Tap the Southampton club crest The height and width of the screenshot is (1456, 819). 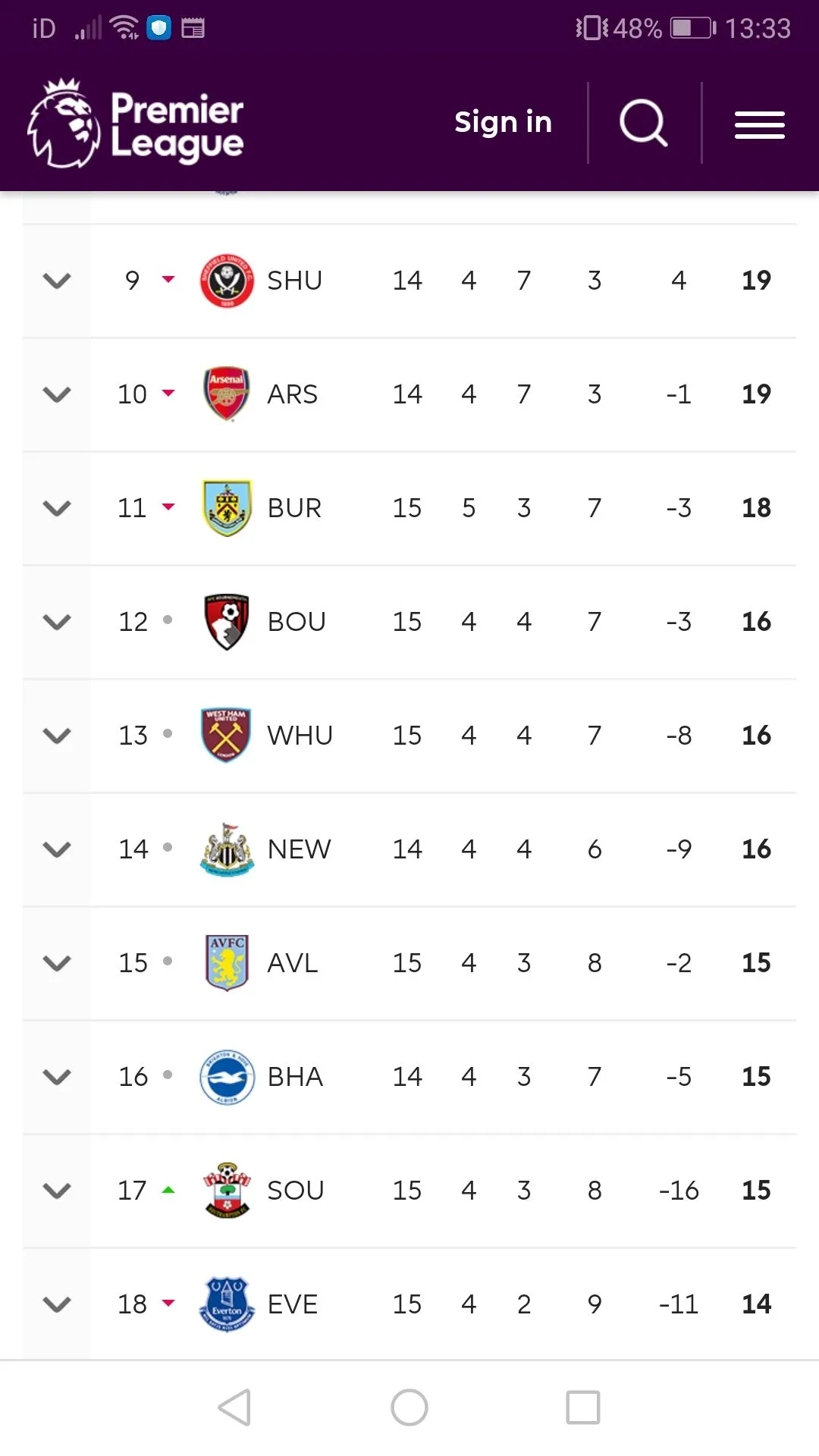227,1191
